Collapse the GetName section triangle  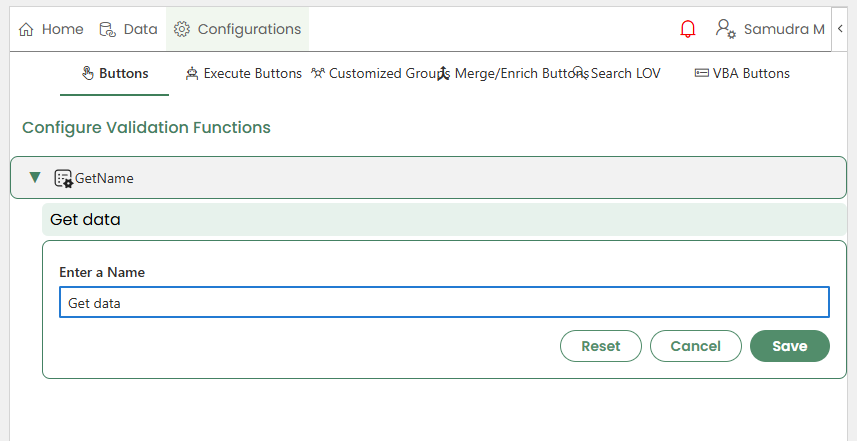click(x=35, y=178)
